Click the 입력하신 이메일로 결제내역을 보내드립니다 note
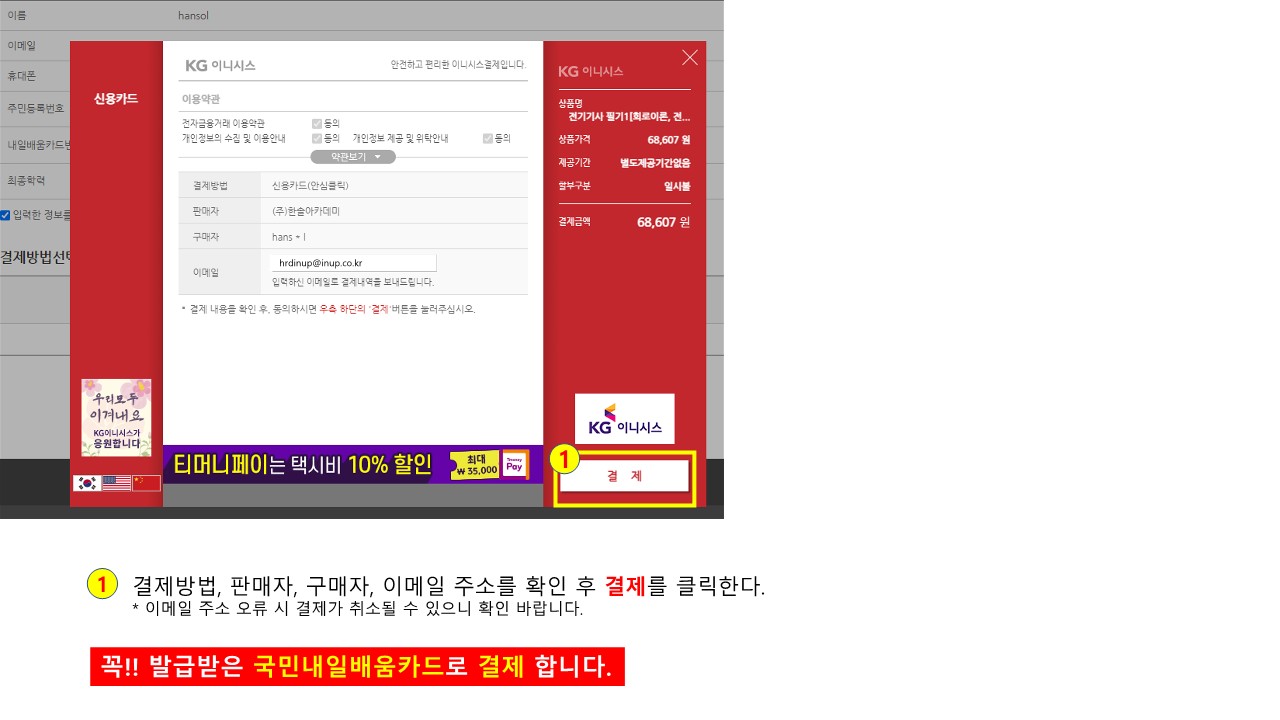Viewport: 1280px width, 720px height. click(x=353, y=282)
